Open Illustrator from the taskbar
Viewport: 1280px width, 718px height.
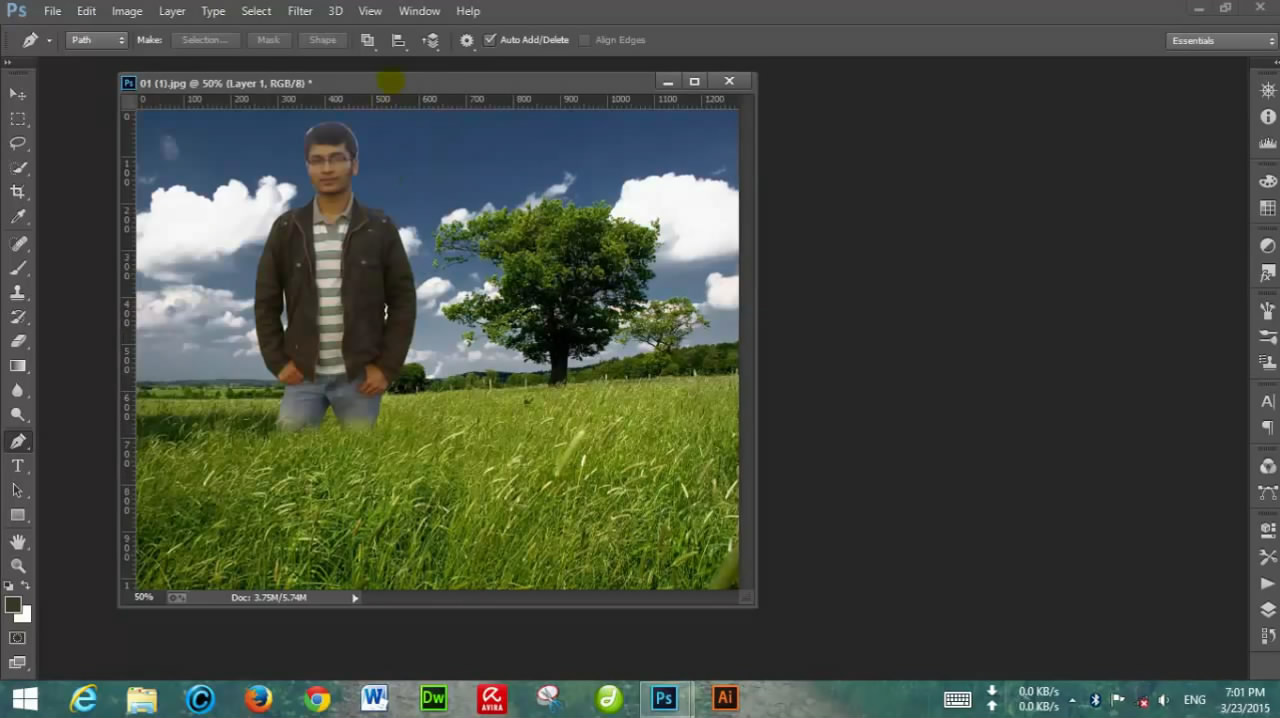click(725, 698)
